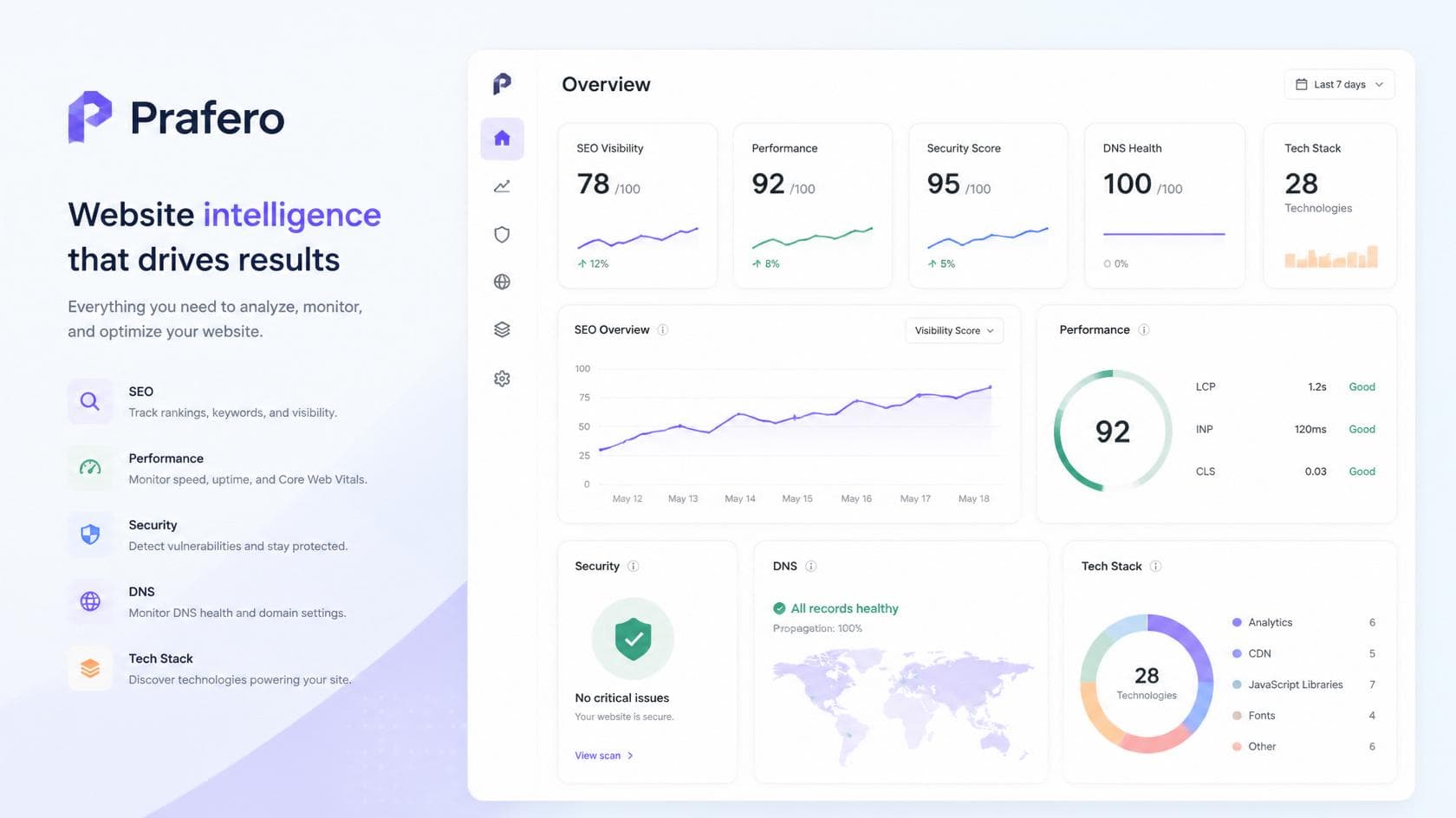Open the analytics line-chart sidebar icon
This screenshot has height=818, width=1456.
(502, 186)
